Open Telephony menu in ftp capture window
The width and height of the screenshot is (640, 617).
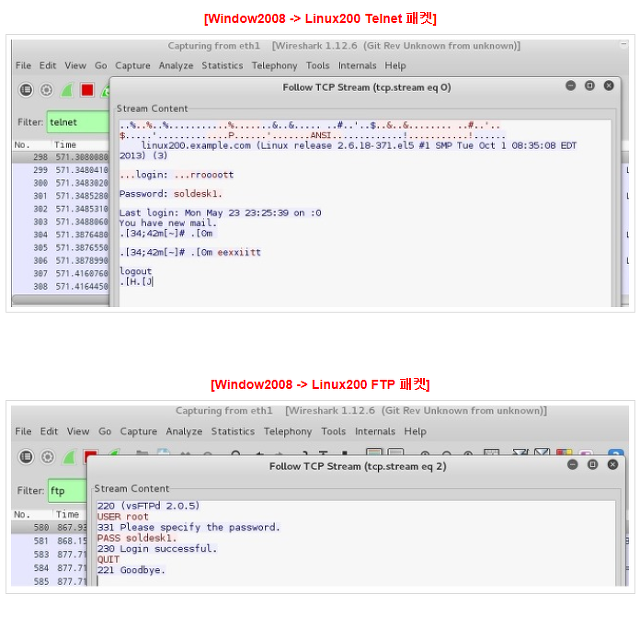point(288,431)
